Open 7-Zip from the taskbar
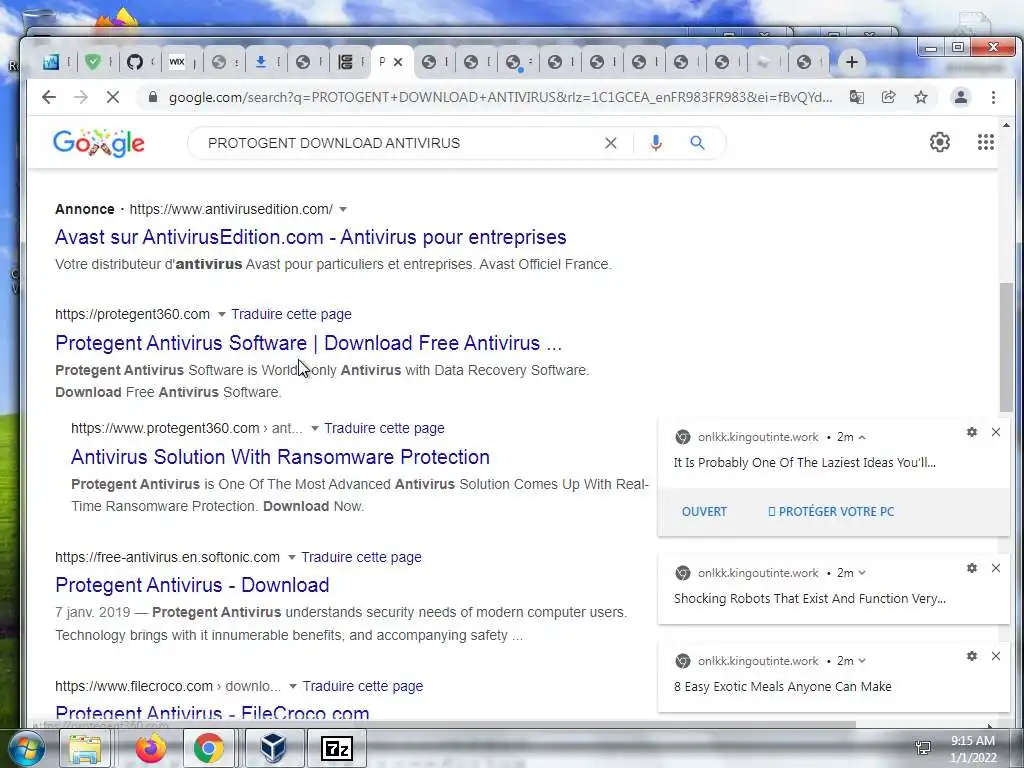Viewport: 1024px width, 768px height. point(337,748)
